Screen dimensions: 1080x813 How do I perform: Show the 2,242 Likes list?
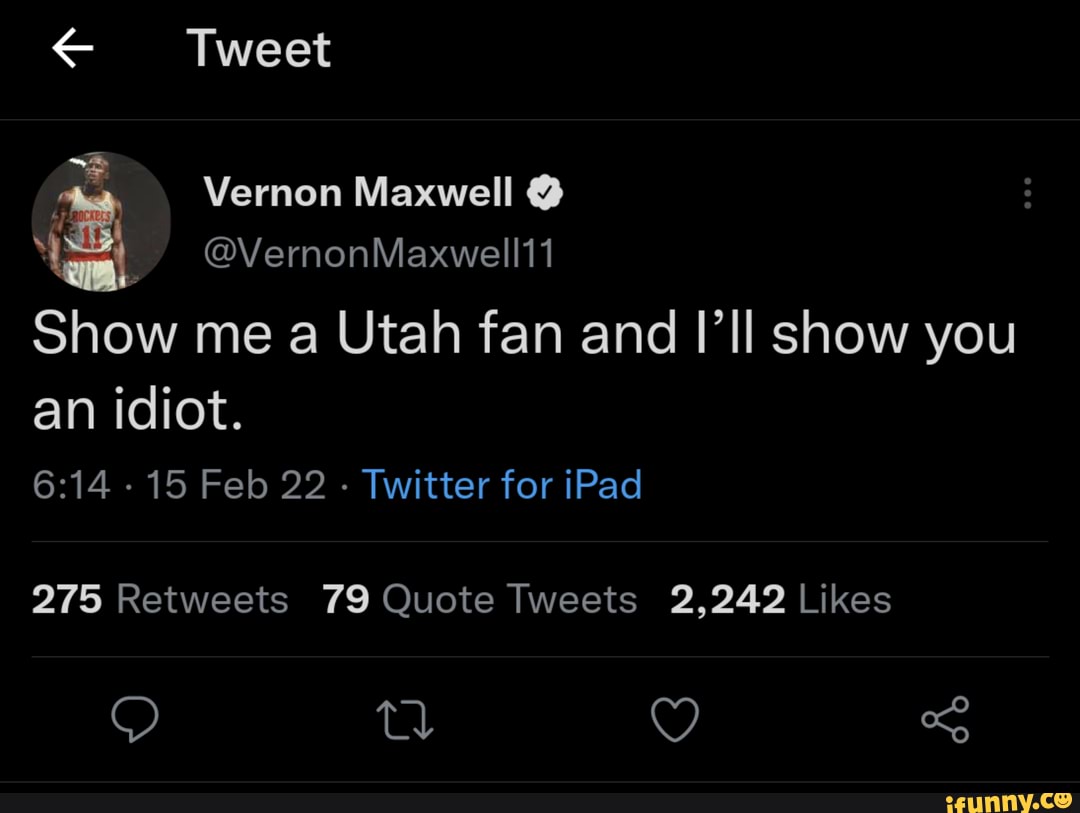point(780,599)
